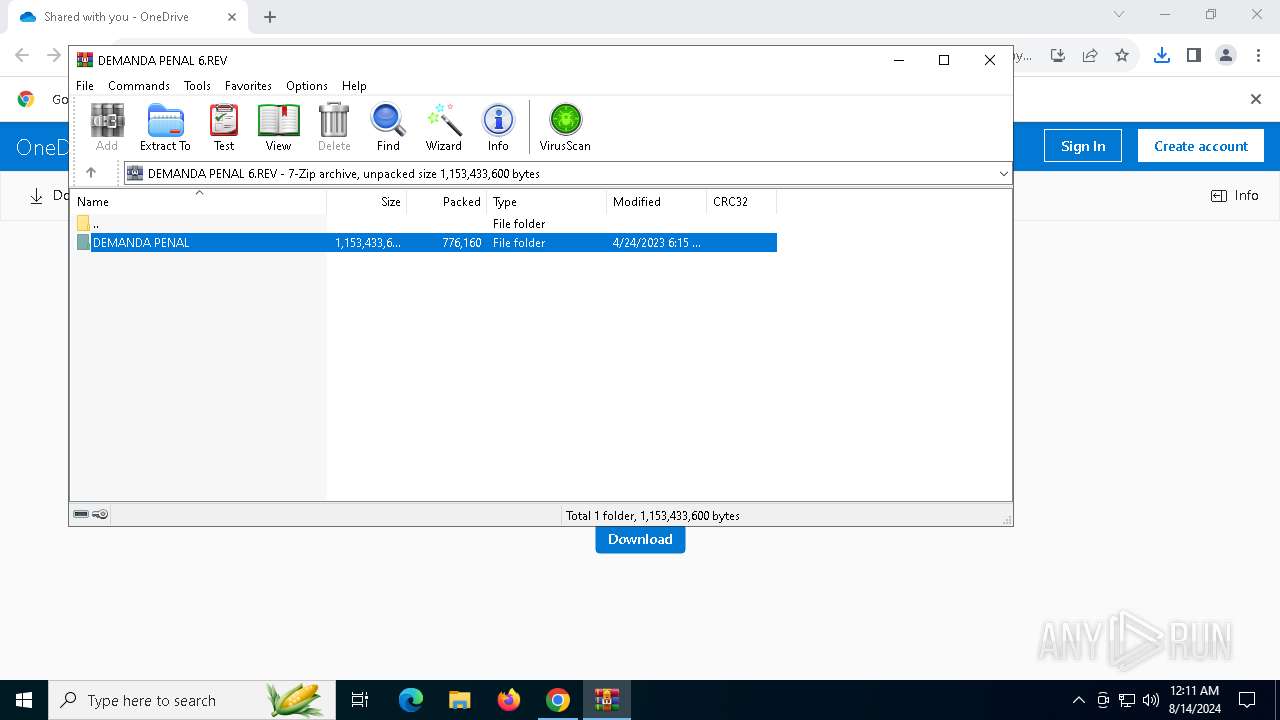Click the Add toolbar icon in WinRAR
Screen dimensions: 1280x720
tap(107, 127)
